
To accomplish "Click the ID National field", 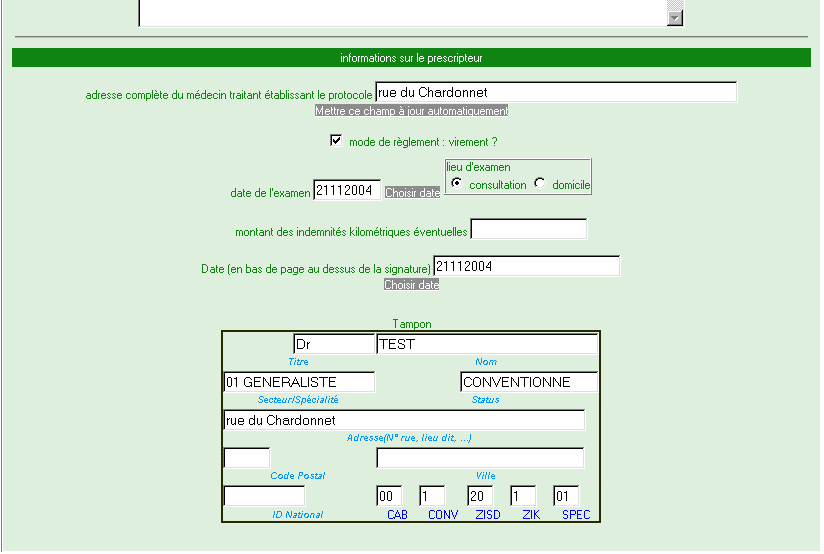I will (264, 496).
